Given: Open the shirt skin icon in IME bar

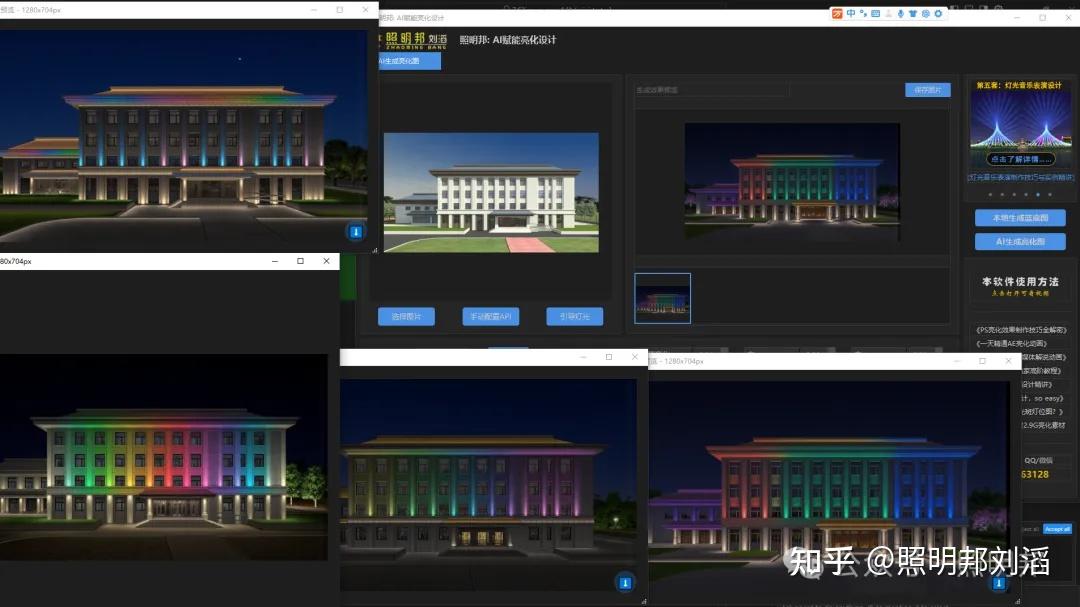Looking at the screenshot, I should pos(913,14).
